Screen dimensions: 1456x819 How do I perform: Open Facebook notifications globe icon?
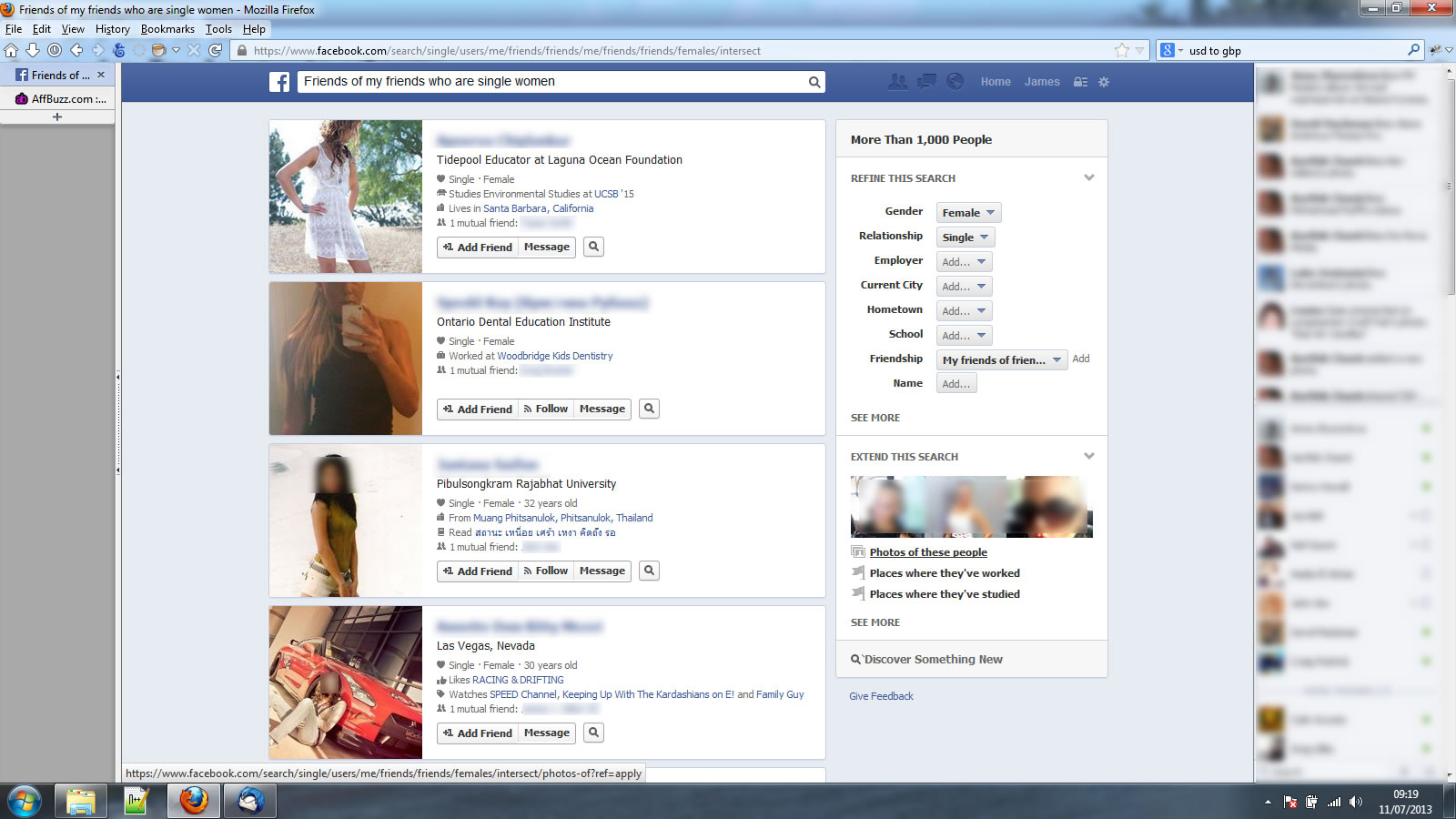[955, 82]
